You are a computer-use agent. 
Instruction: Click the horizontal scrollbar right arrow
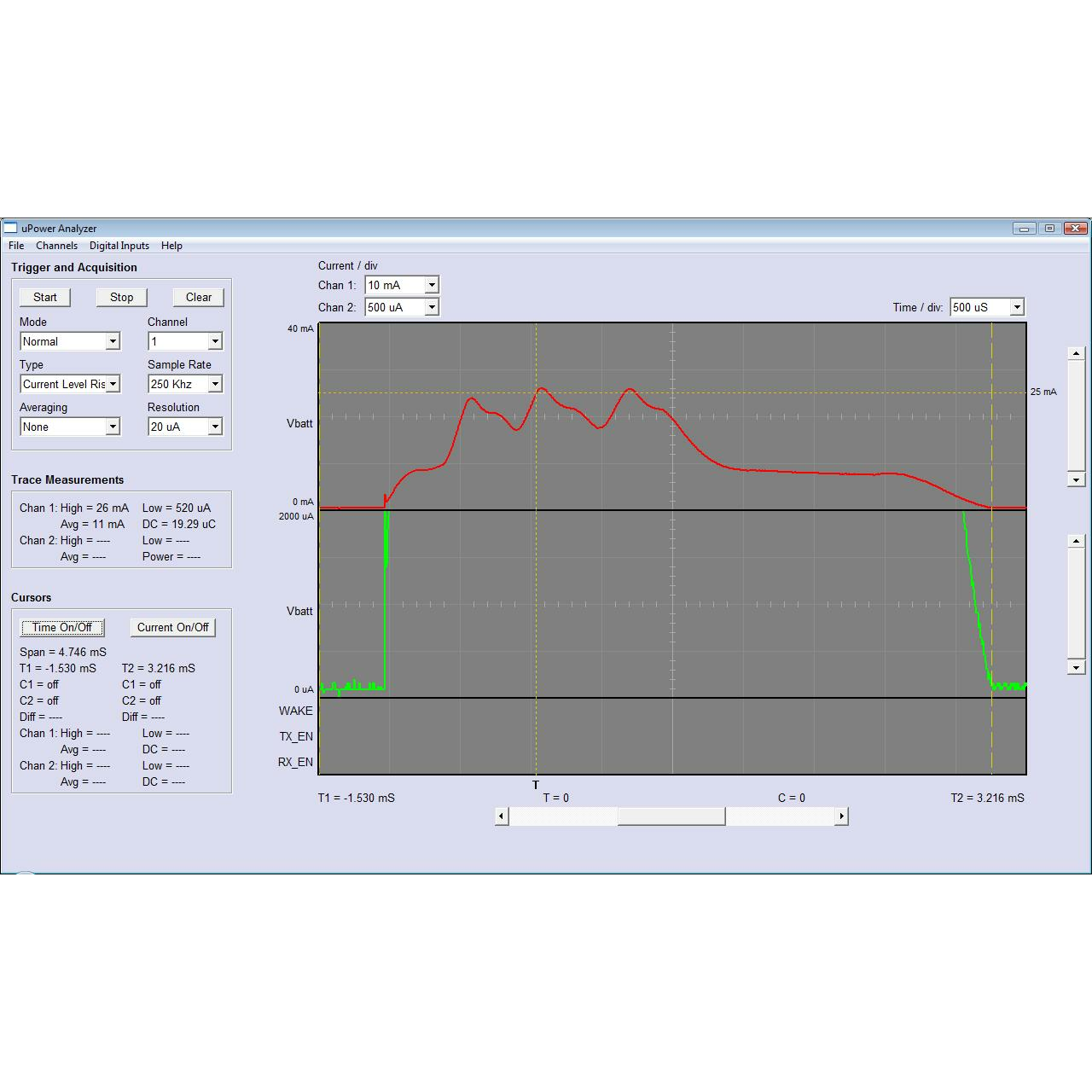(841, 816)
